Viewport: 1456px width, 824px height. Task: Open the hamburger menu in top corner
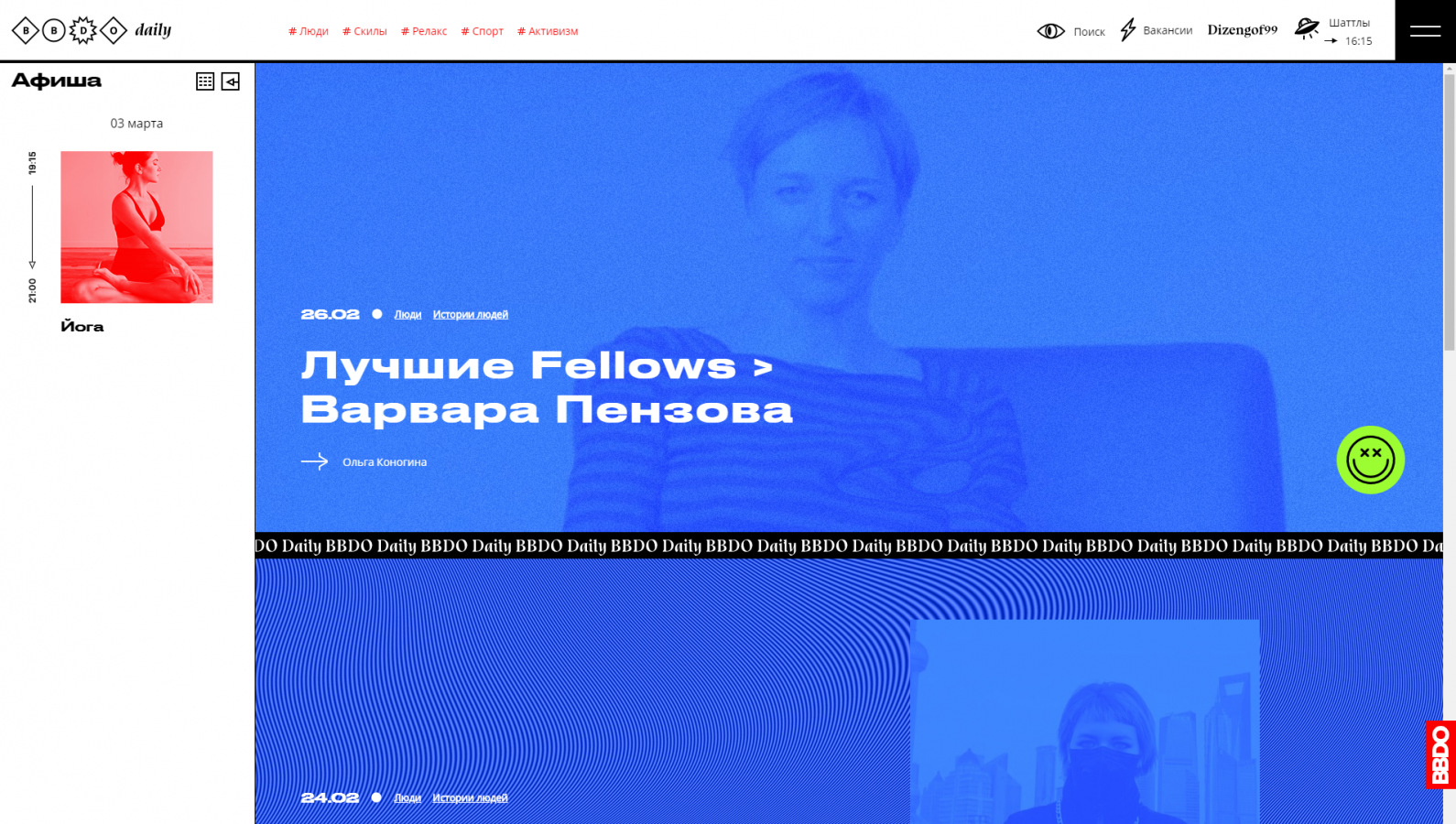[1425, 31]
